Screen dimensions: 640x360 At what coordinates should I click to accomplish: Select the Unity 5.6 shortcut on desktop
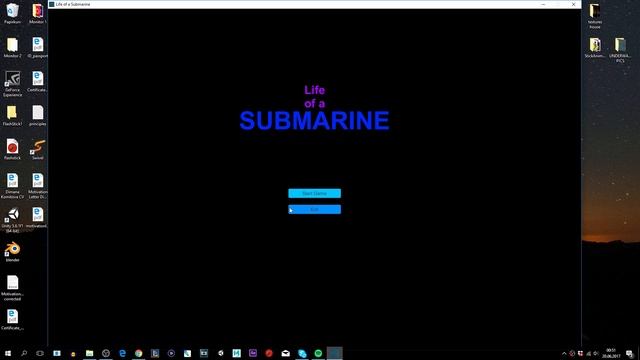(12, 220)
